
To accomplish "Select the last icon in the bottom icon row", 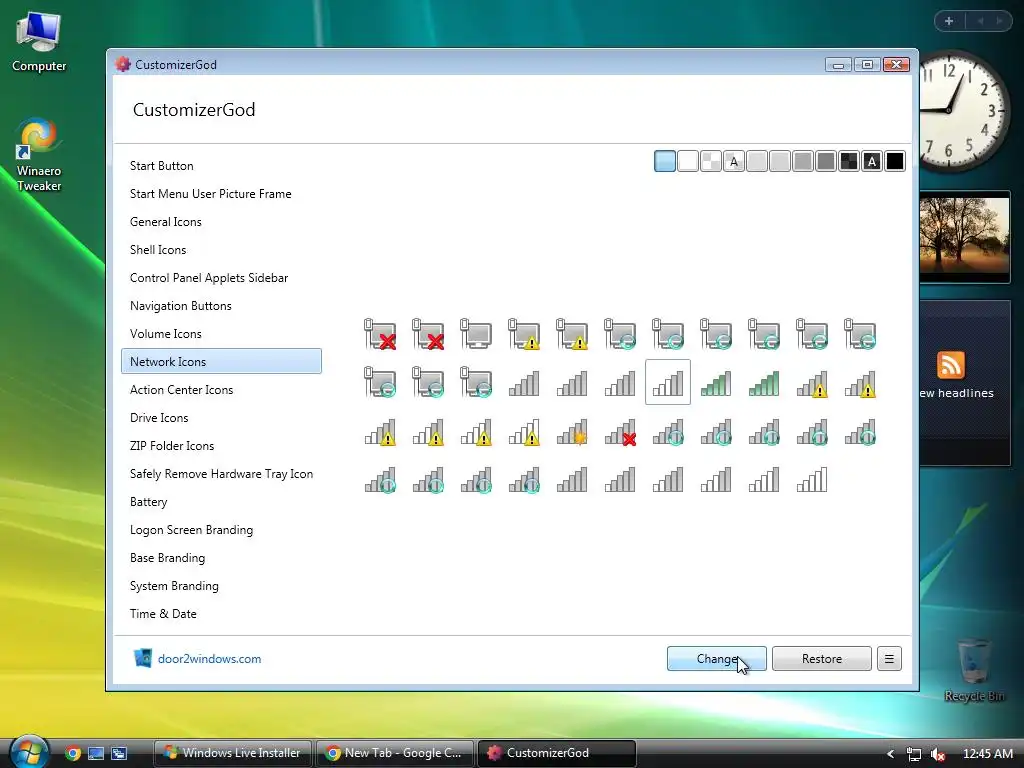I will [x=812, y=480].
